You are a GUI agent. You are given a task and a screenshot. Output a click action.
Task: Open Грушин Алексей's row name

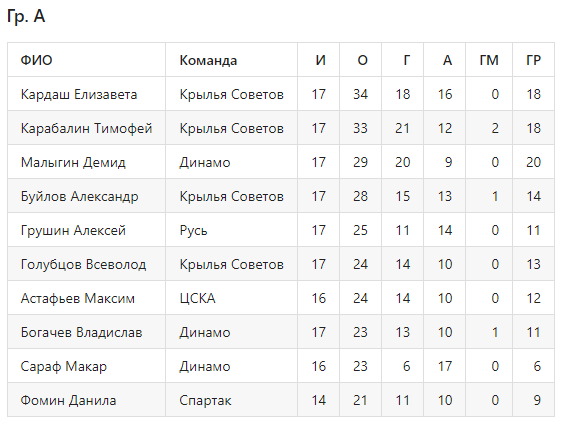(73, 230)
